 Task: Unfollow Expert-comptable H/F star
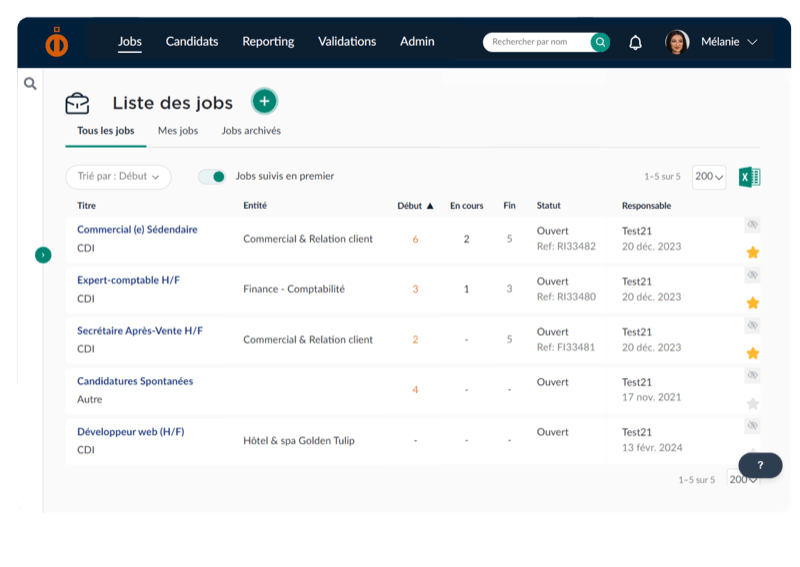(753, 303)
